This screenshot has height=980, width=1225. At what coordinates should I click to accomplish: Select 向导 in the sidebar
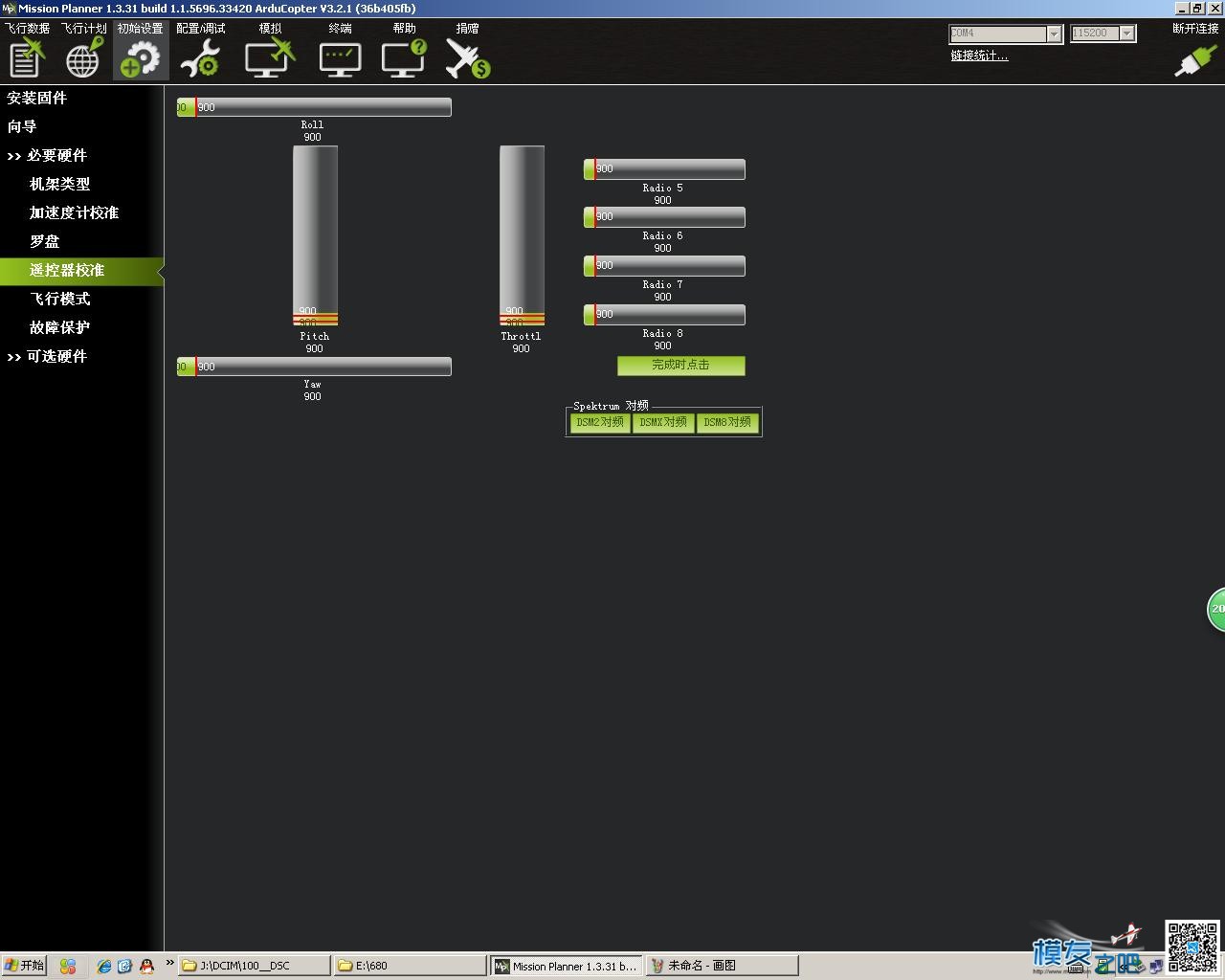click(22, 126)
